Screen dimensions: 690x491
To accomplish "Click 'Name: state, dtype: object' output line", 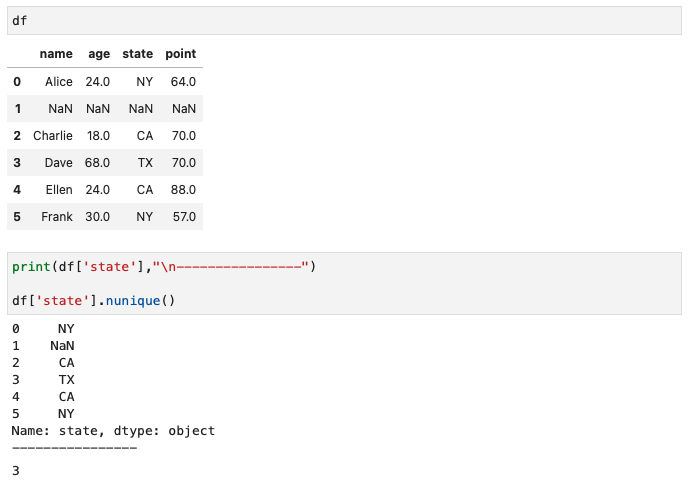I will 113,431.
